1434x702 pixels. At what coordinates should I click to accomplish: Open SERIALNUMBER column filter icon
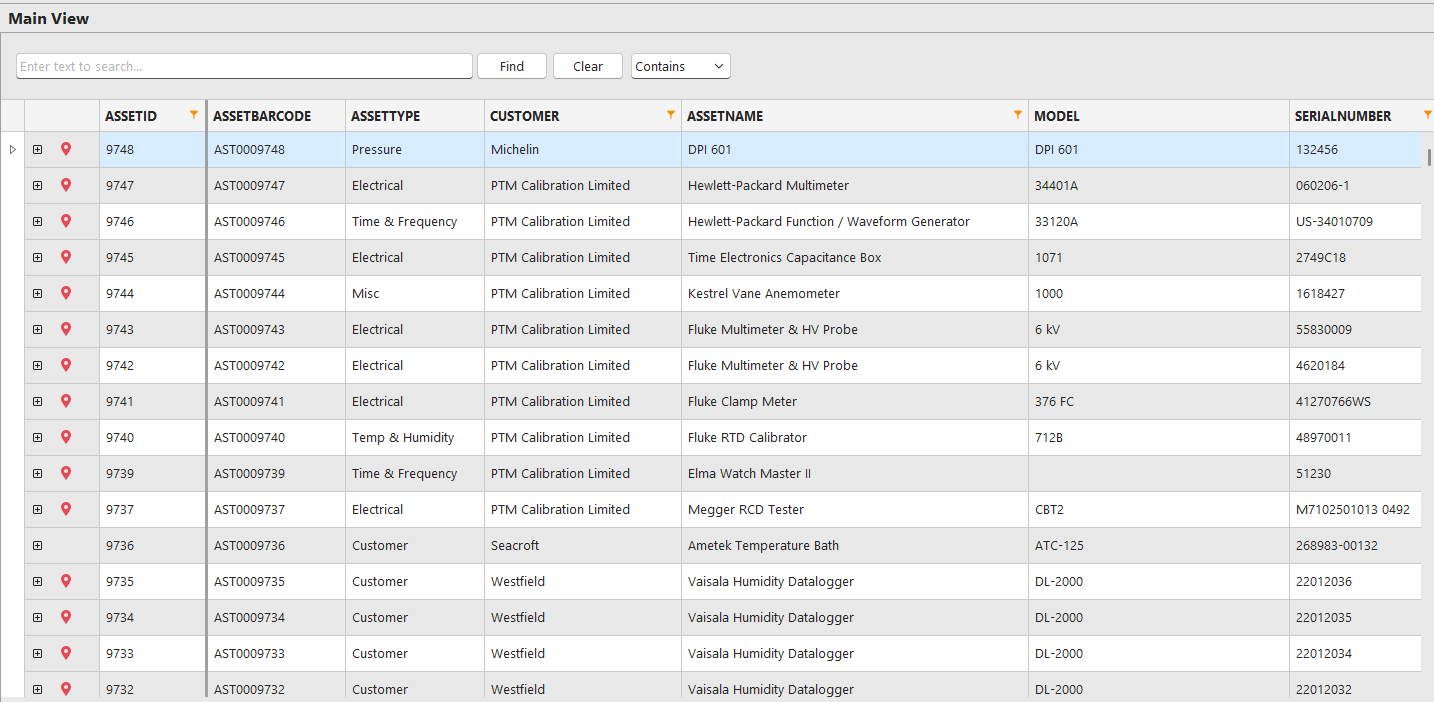(1427, 115)
